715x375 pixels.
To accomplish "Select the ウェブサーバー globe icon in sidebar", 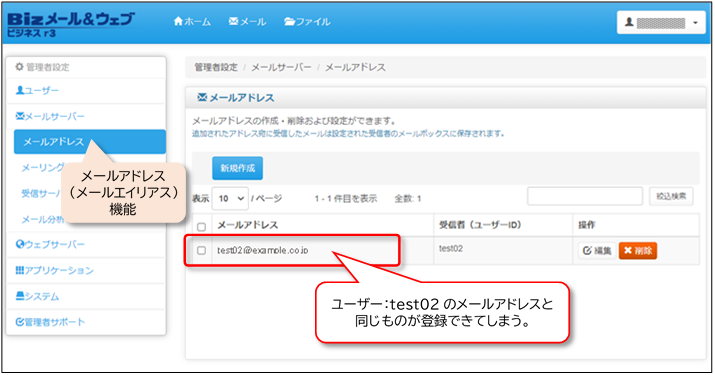I will point(20,244).
